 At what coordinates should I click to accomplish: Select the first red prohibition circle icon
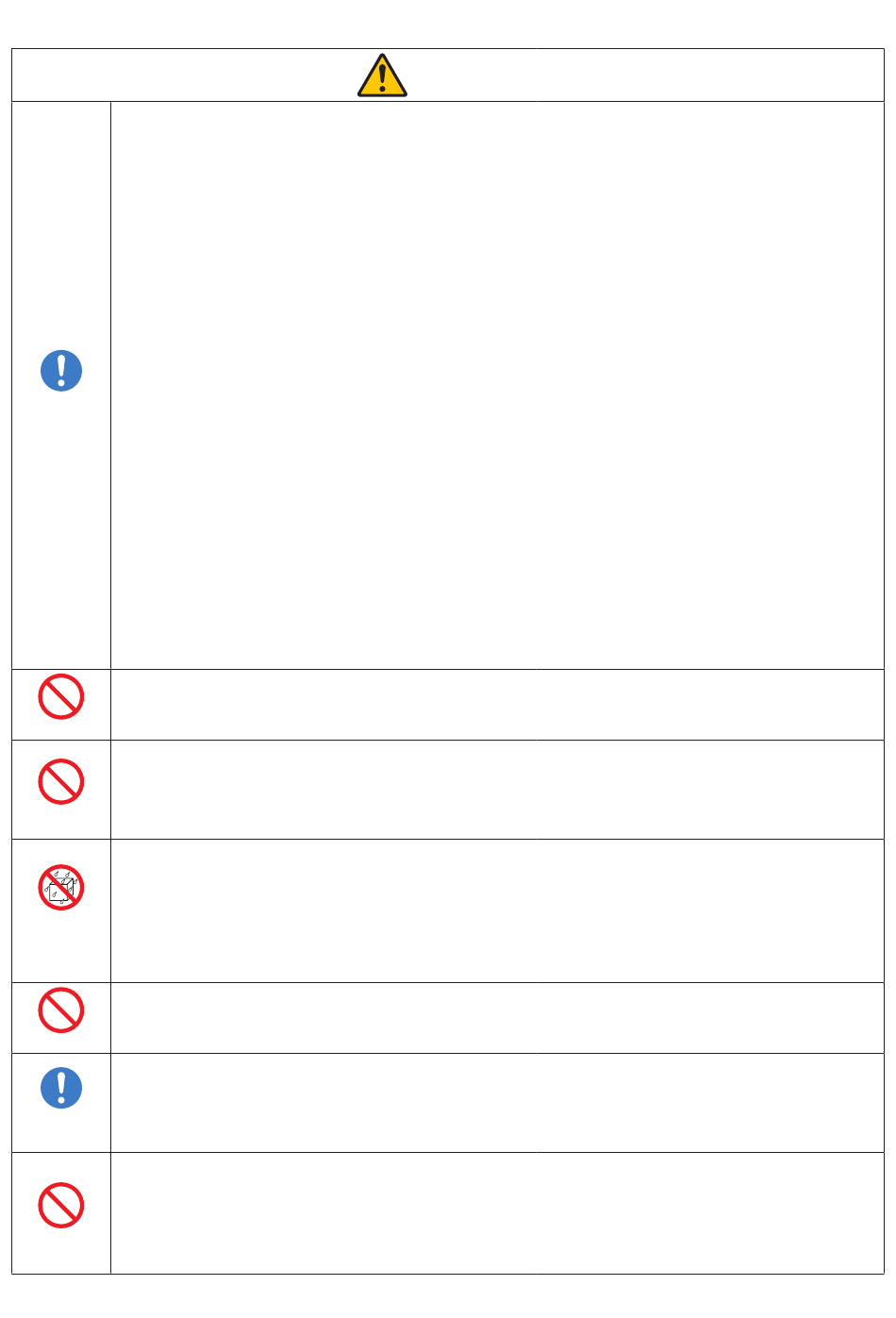point(61,696)
